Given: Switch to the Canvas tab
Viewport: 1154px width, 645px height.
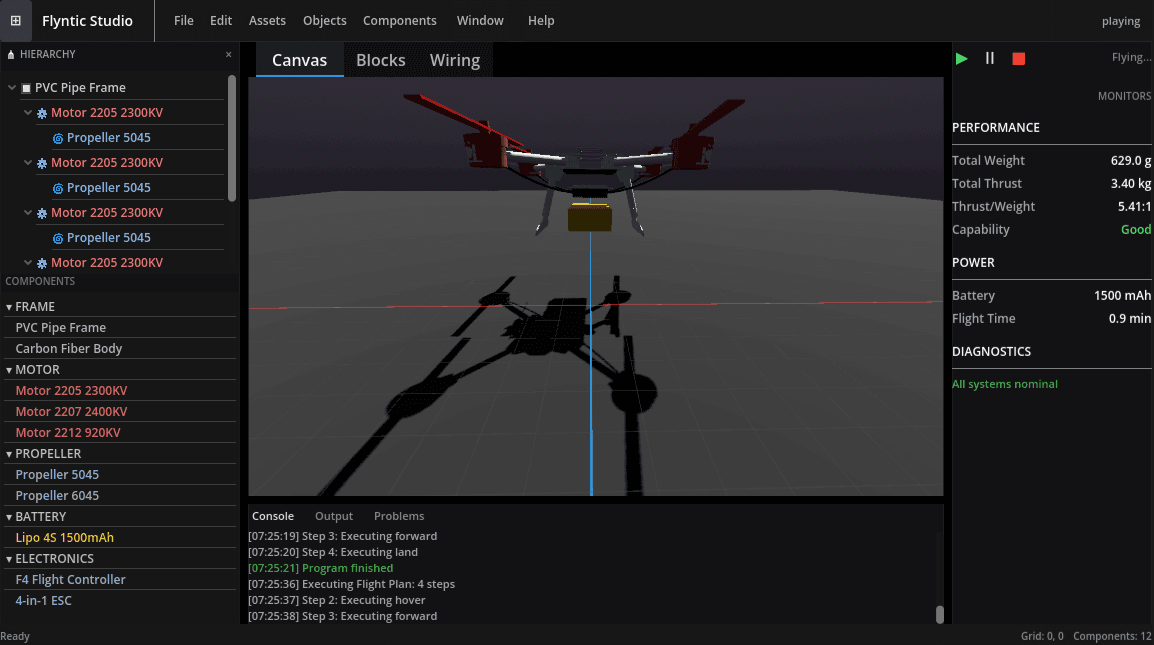Looking at the screenshot, I should pyautogui.click(x=300, y=60).
